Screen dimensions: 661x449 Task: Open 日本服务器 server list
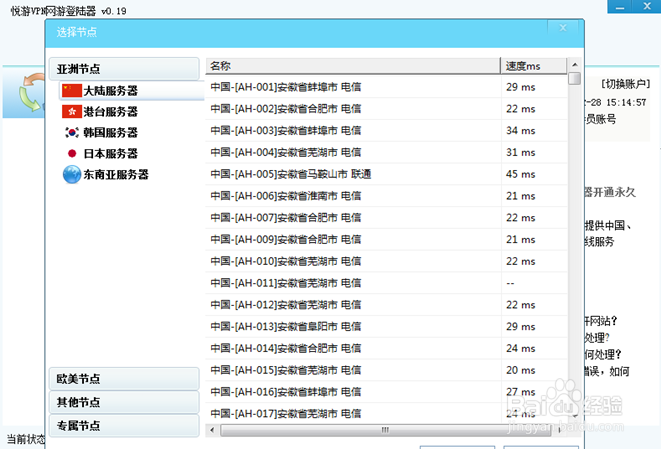click(110, 154)
